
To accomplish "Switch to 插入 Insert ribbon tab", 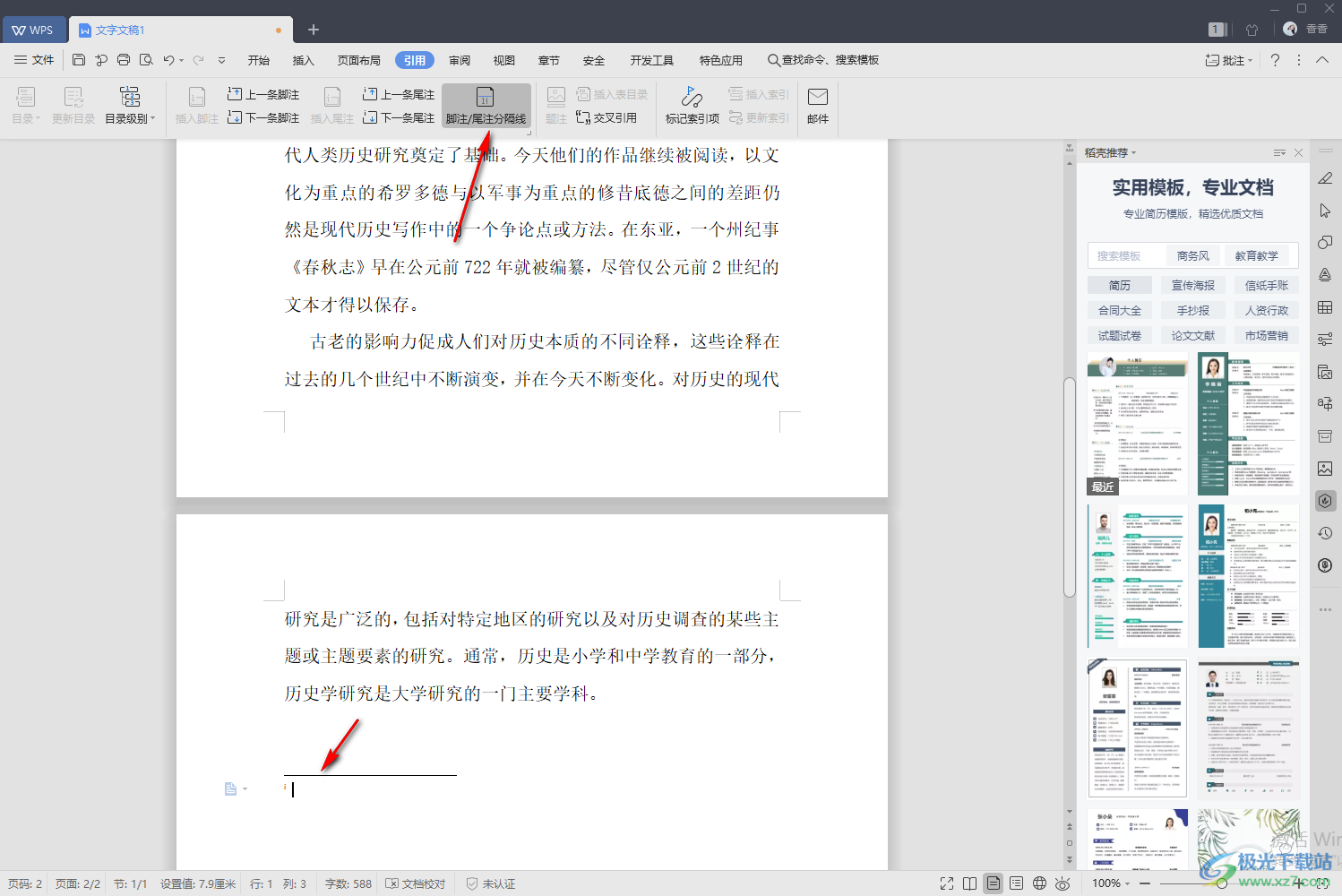I will (304, 60).
